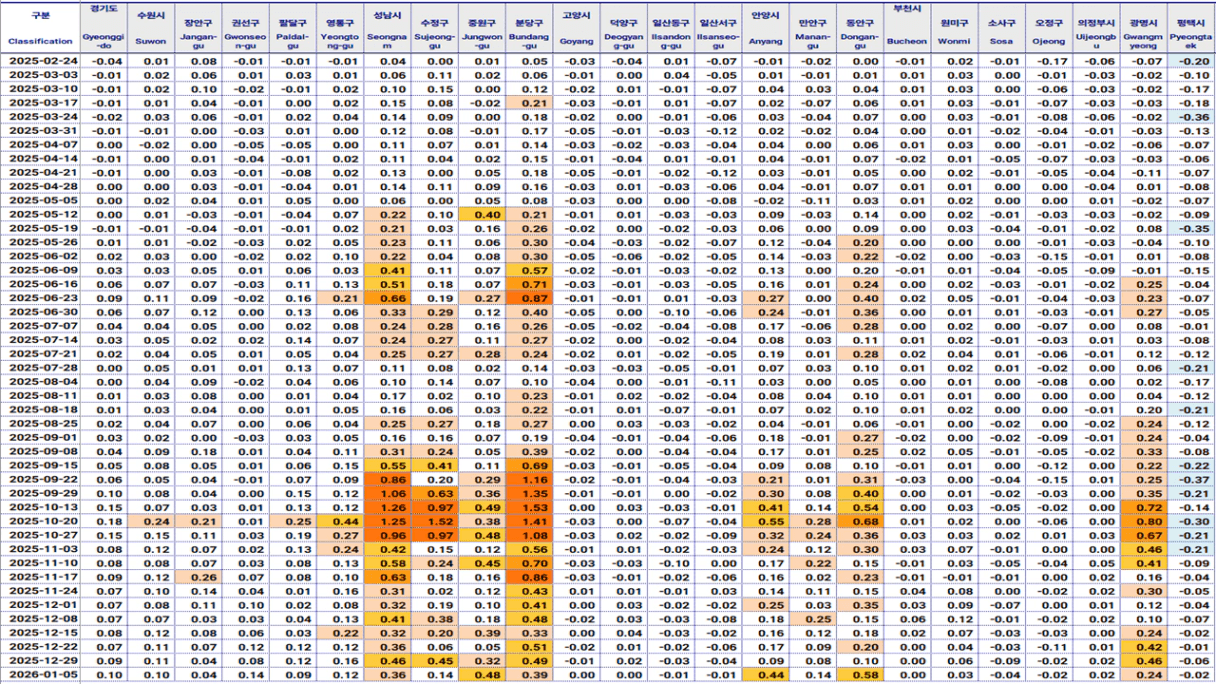1216x684 pixels.
Task: Click the Anyang column header
Action: [x=766, y=28]
